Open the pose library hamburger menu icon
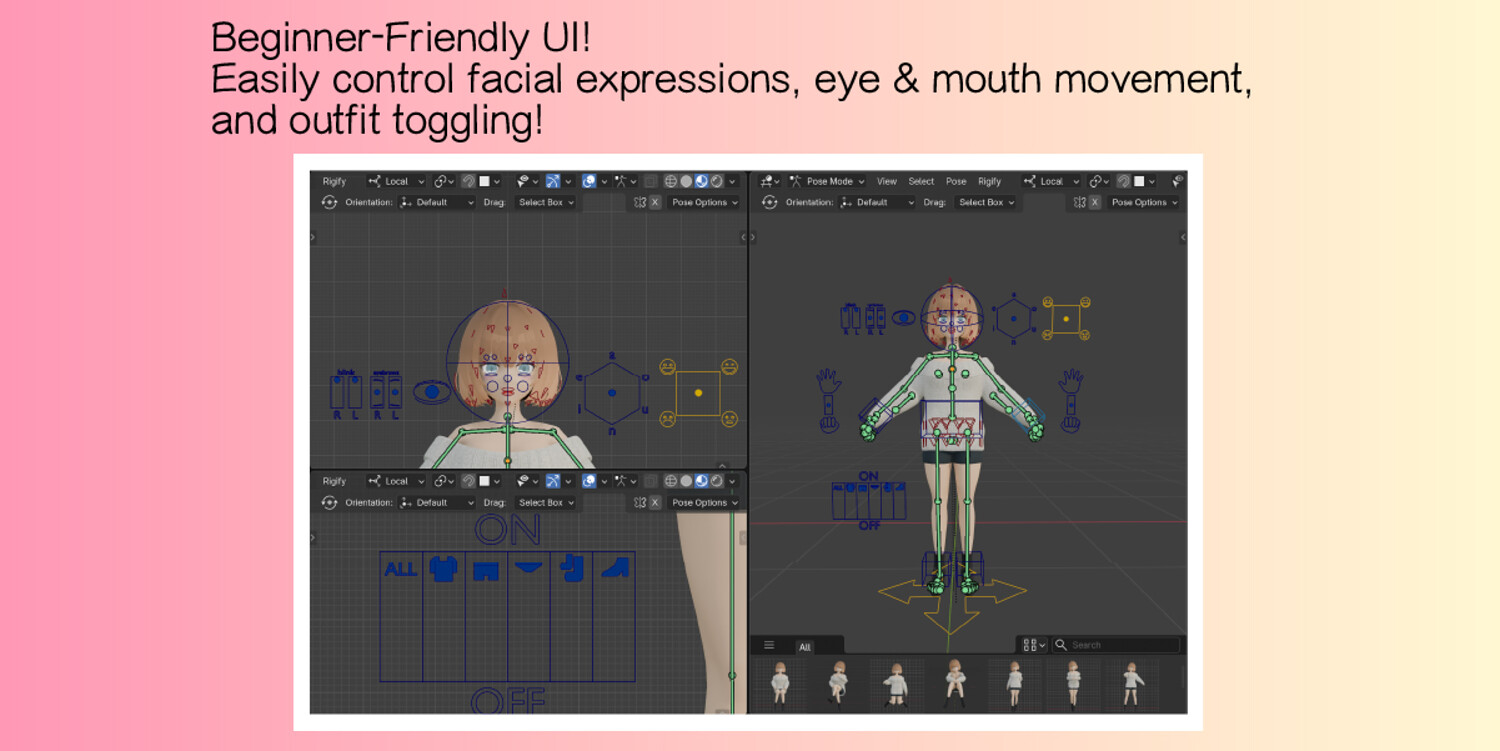Viewport: 1500px width, 751px height. tap(769, 645)
